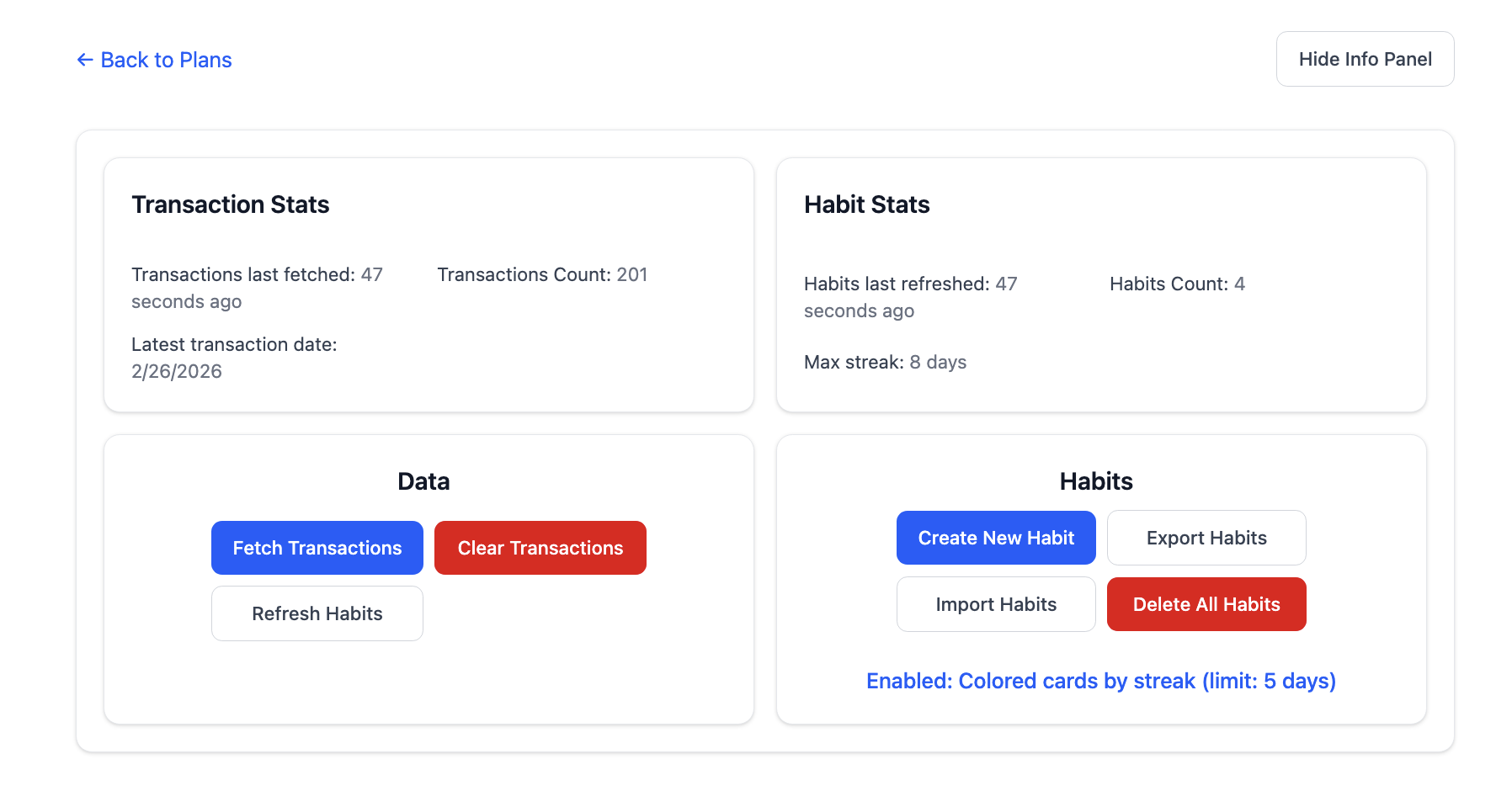Click the Max streak value
The image size is (1512, 791).
coord(937,362)
